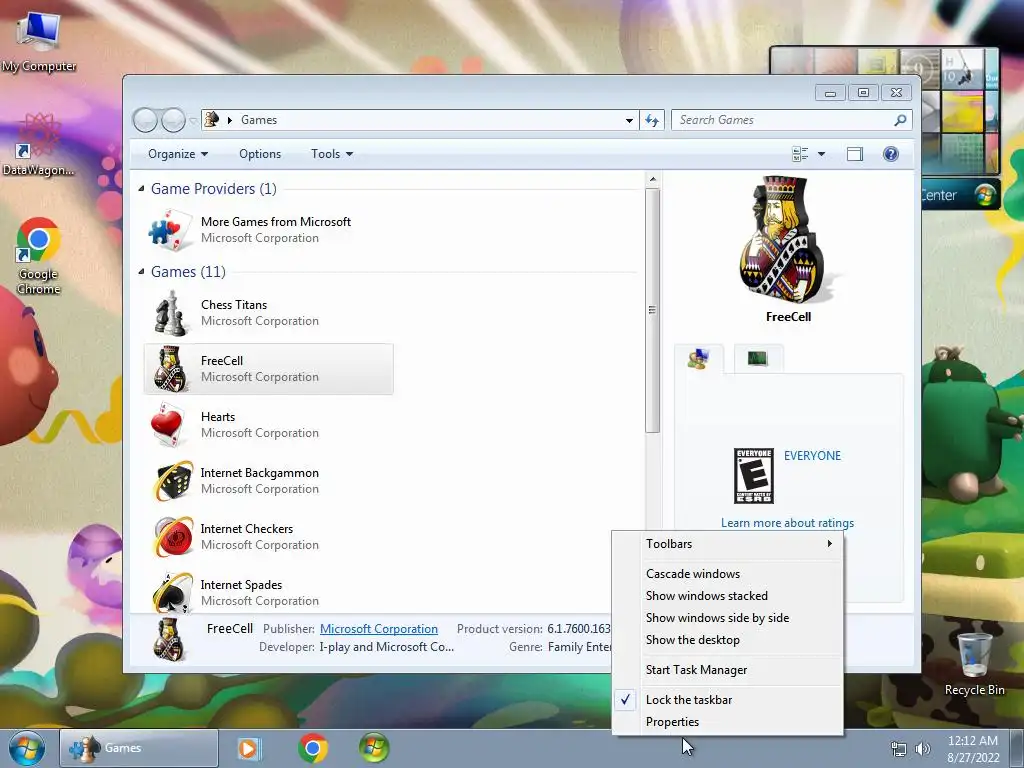Select the Internet Spades icon
The width and height of the screenshot is (1024, 768).
172,592
